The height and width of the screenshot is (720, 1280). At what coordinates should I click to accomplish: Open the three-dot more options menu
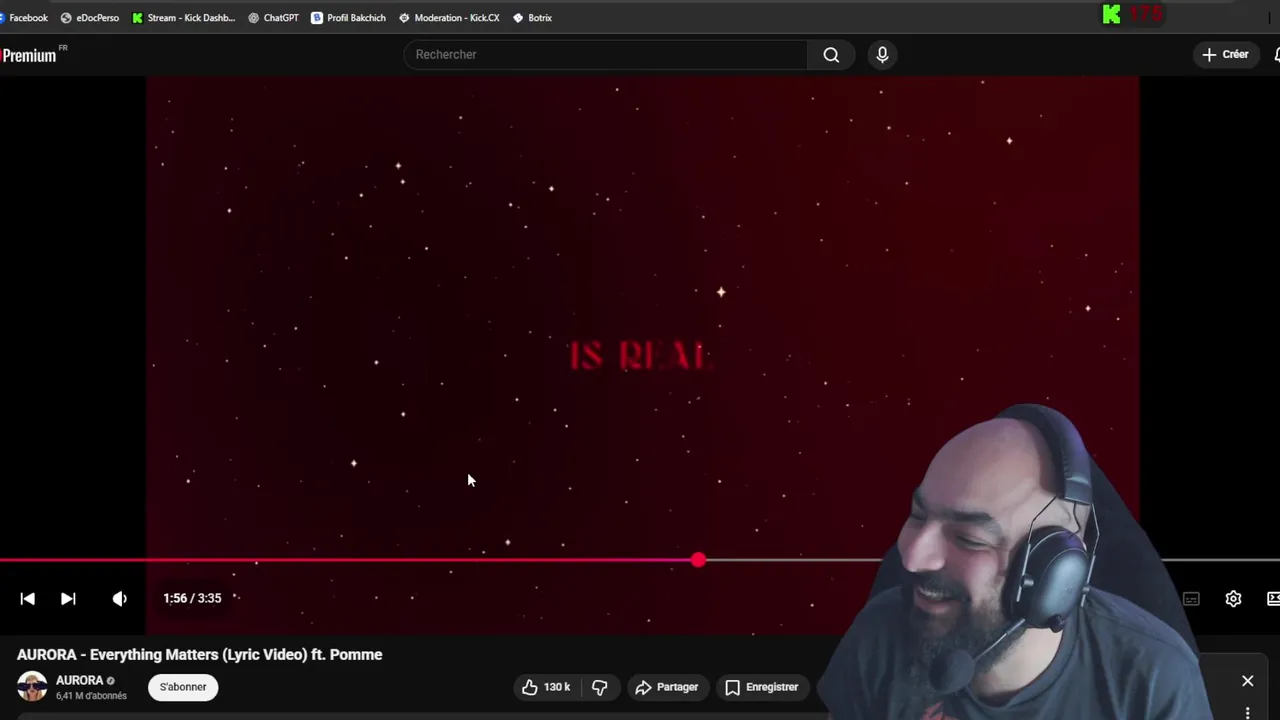coord(1247,713)
